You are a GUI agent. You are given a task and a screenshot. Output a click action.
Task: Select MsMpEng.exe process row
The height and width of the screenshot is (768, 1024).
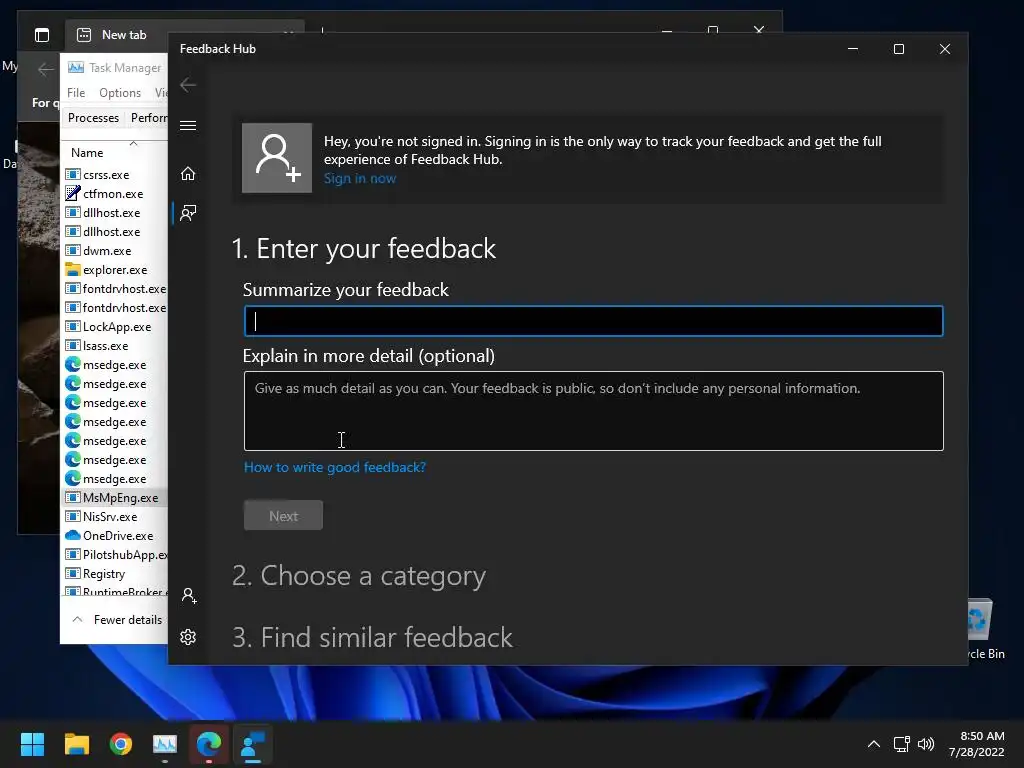[x=116, y=498]
